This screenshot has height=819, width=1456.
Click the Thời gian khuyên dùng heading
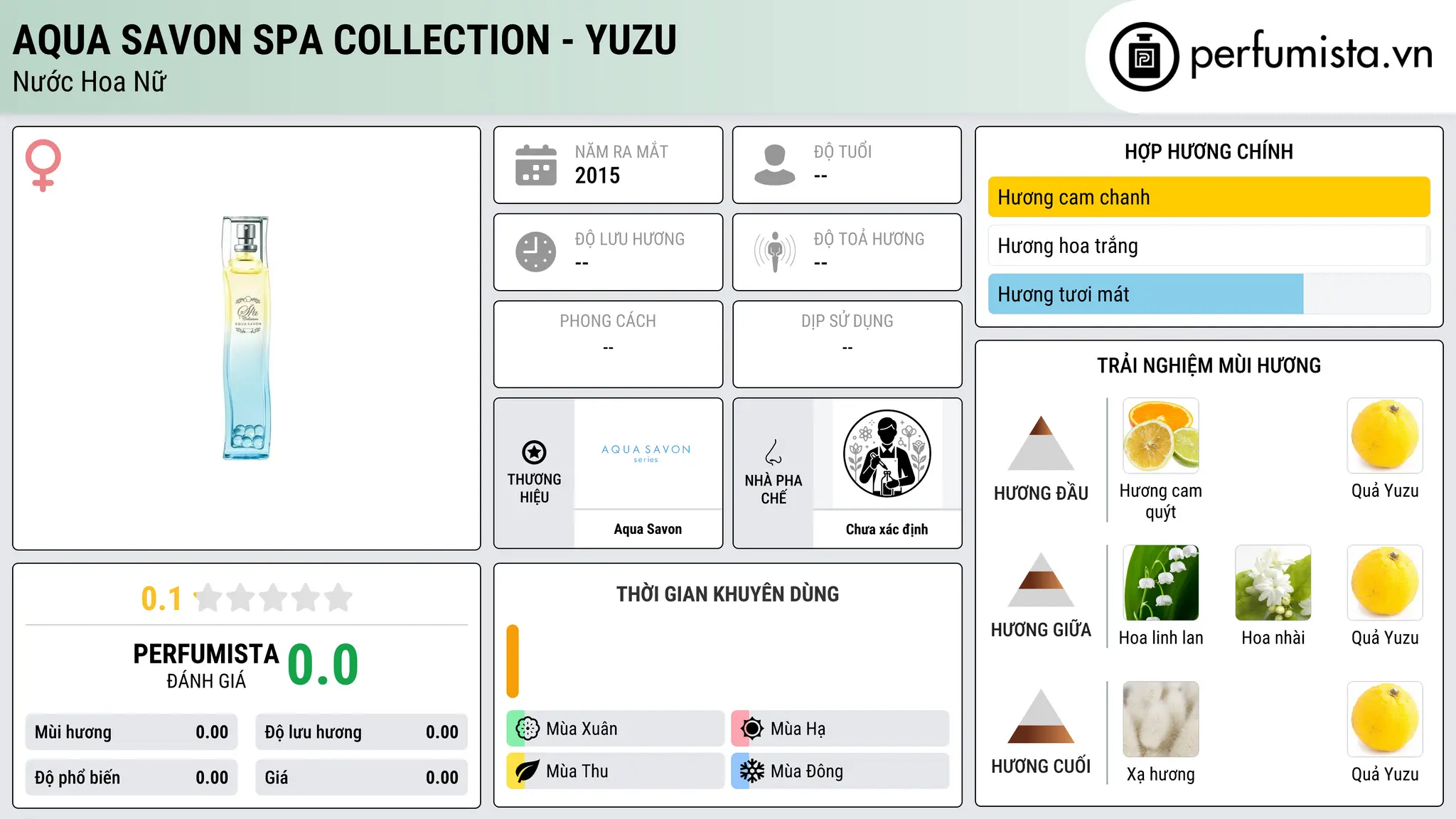tap(728, 594)
